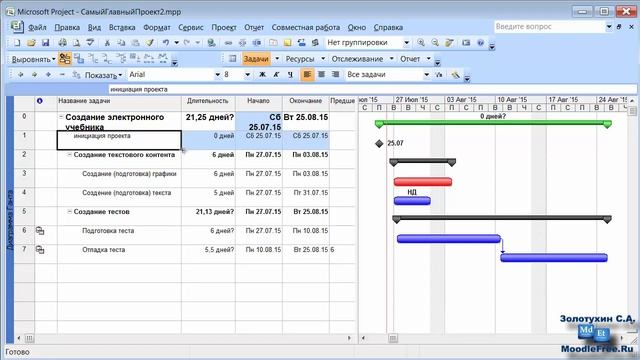
Task: Collapse the Создание электронного учебника project row
Action: [x=61, y=117]
